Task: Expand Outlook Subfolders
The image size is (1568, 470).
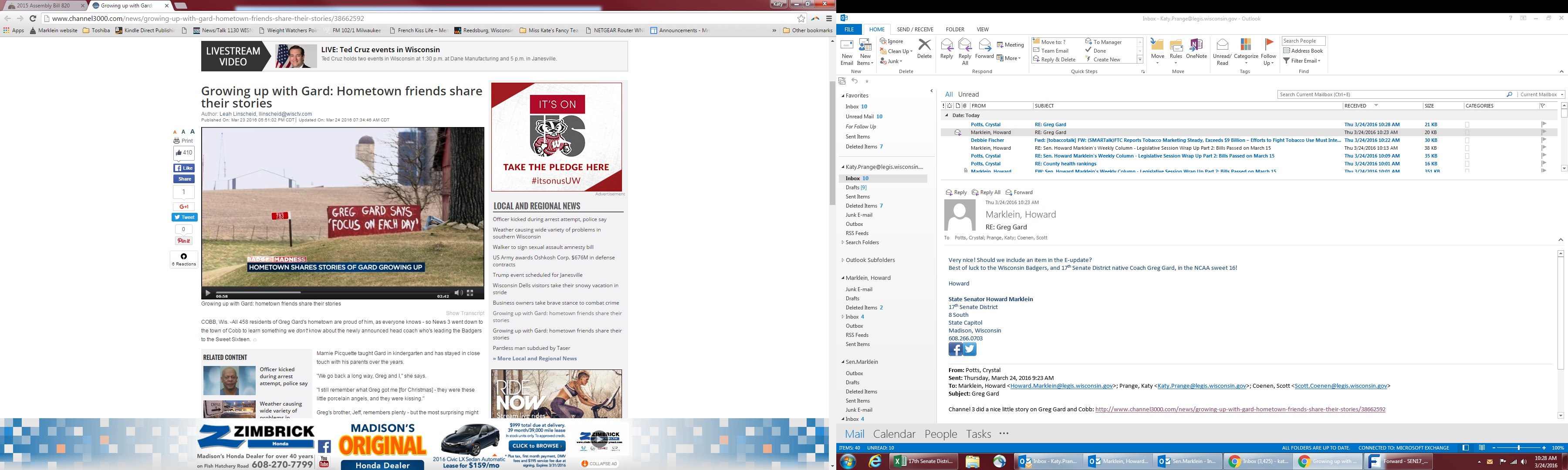Action: tap(842, 260)
